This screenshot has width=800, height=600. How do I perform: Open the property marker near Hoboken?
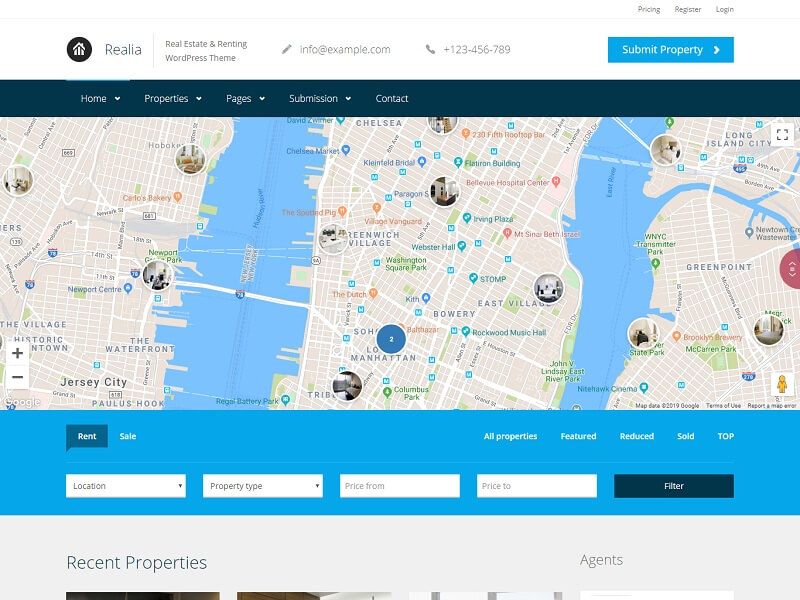tap(190, 159)
